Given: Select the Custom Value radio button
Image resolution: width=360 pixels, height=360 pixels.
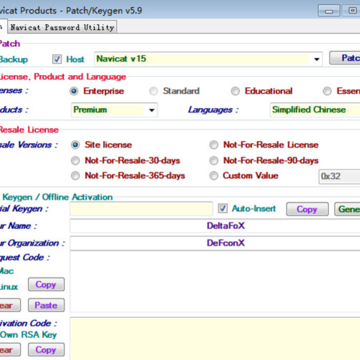Looking at the screenshot, I should click(213, 176).
